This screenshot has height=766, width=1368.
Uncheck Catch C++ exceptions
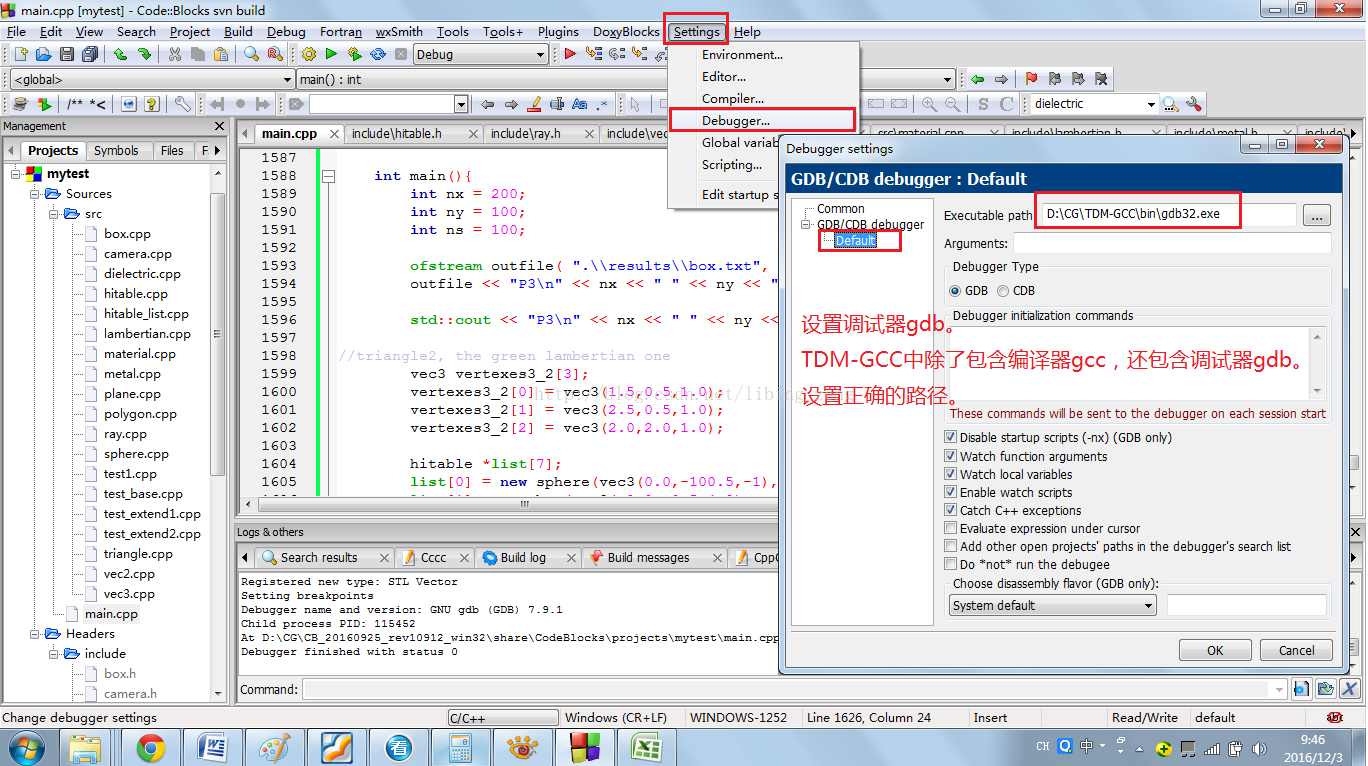[x=951, y=510]
